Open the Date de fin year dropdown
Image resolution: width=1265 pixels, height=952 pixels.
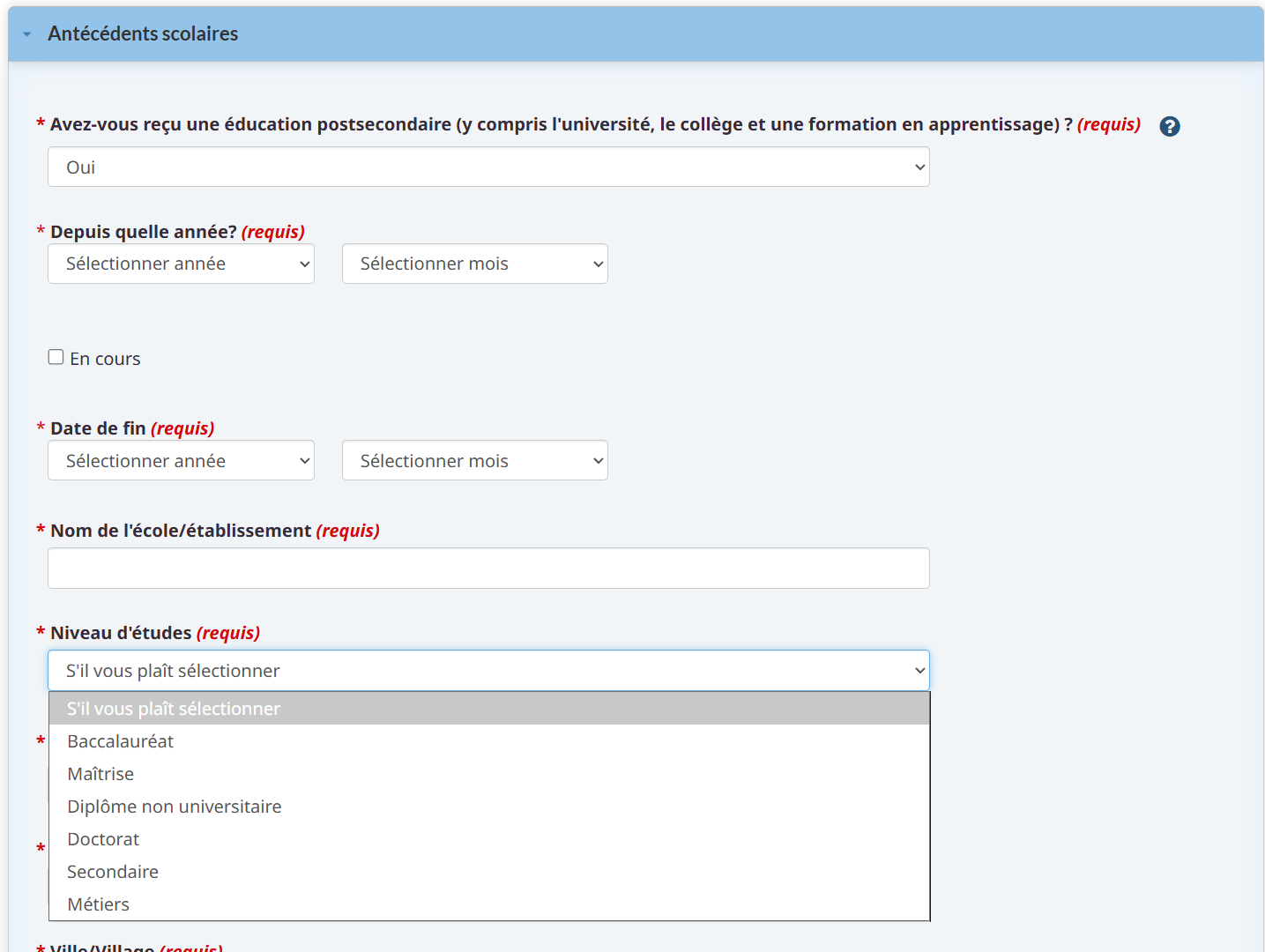tap(181, 460)
